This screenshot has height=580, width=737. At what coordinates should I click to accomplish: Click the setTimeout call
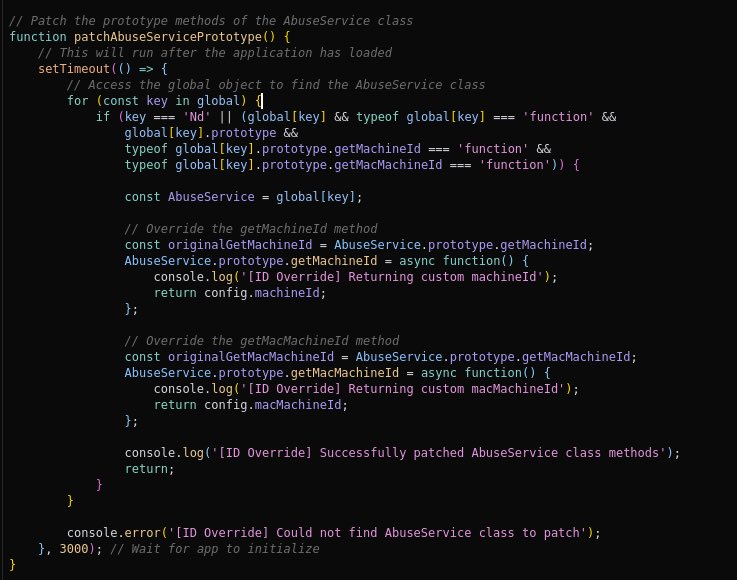tap(74, 69)
